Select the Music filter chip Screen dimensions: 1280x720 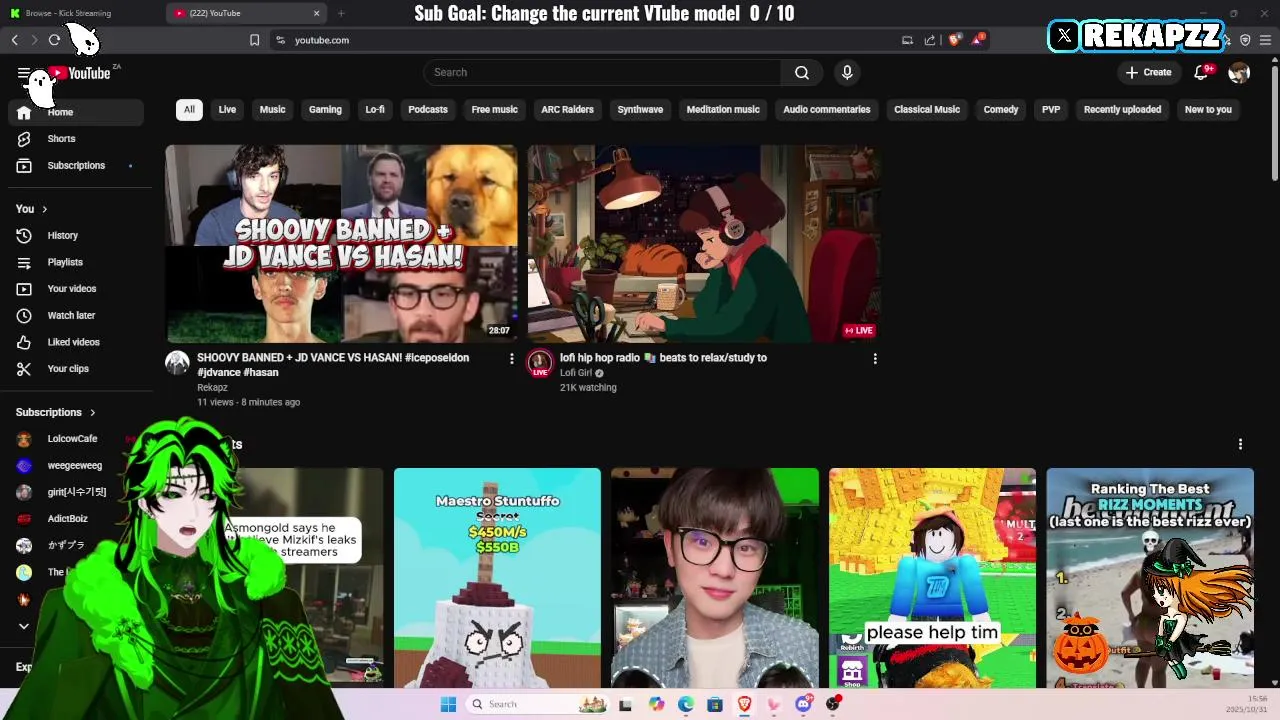[272, 109]
